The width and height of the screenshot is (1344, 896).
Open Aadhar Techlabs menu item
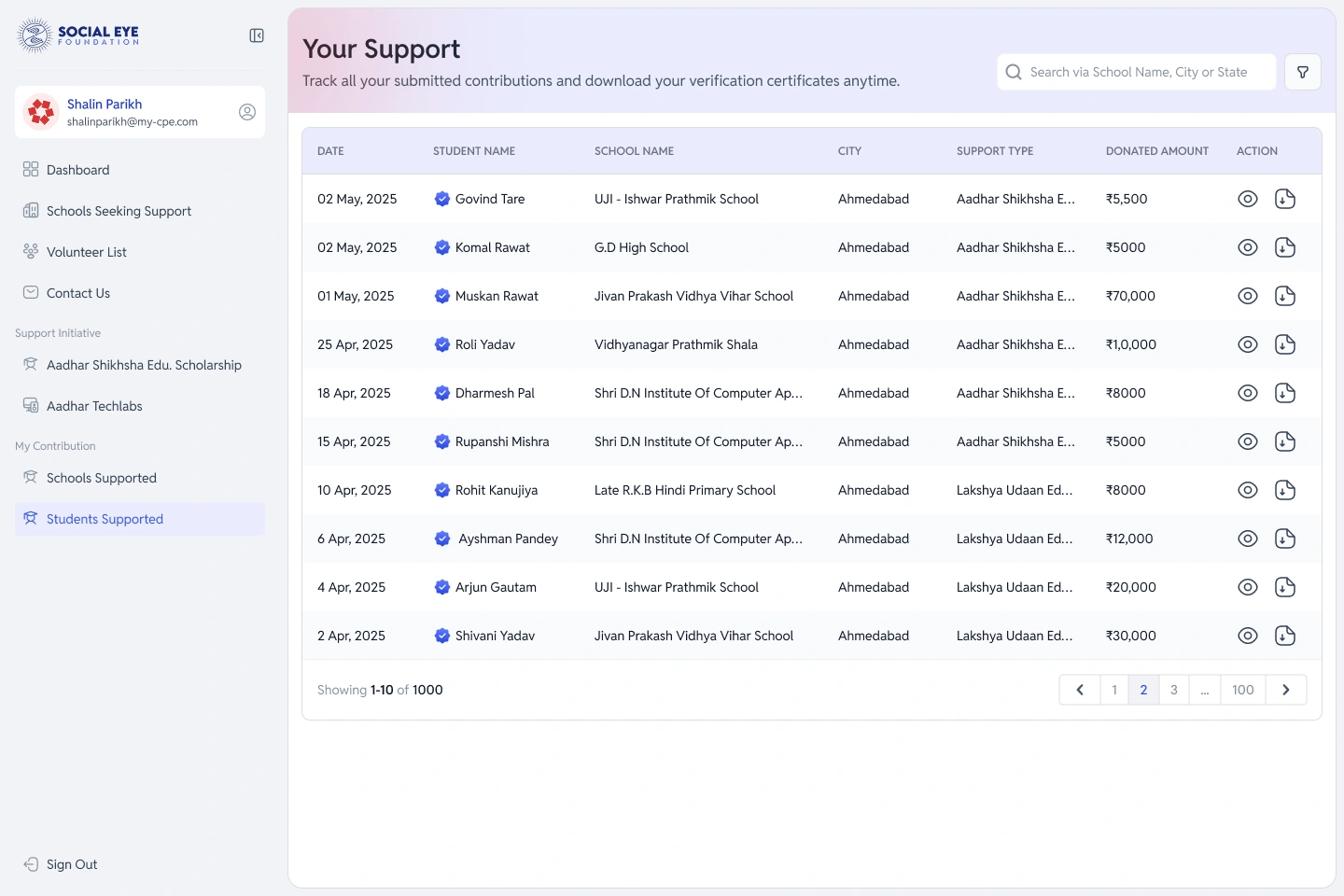click(x=94, y=406)
